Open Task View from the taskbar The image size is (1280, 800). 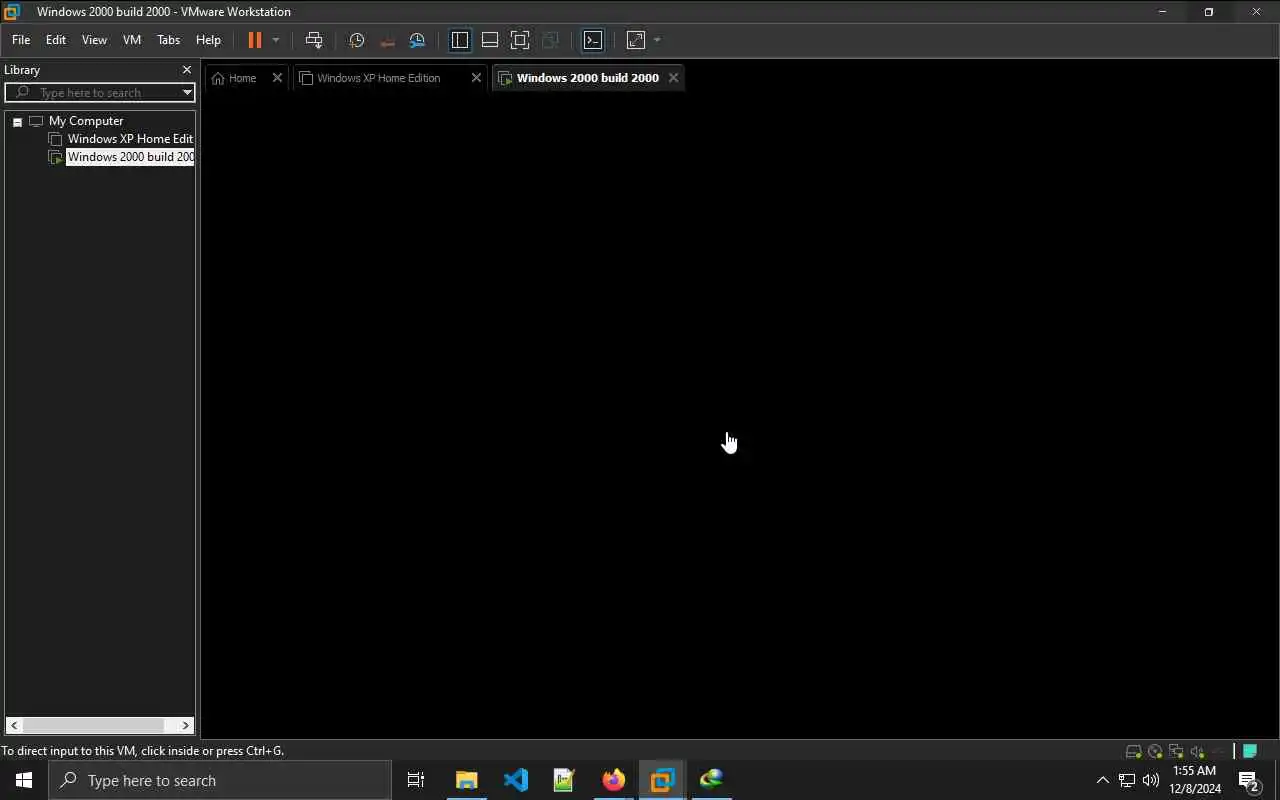[416, 780]
